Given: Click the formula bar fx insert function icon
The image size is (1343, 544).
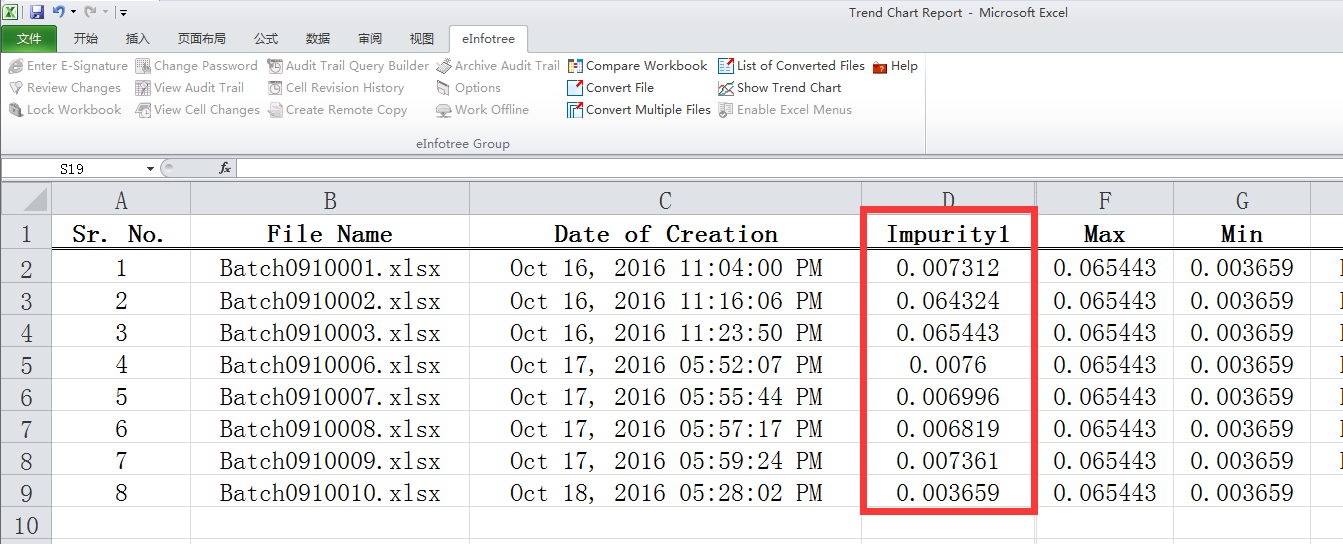Looking at the screenshot, I should point(225,169).
